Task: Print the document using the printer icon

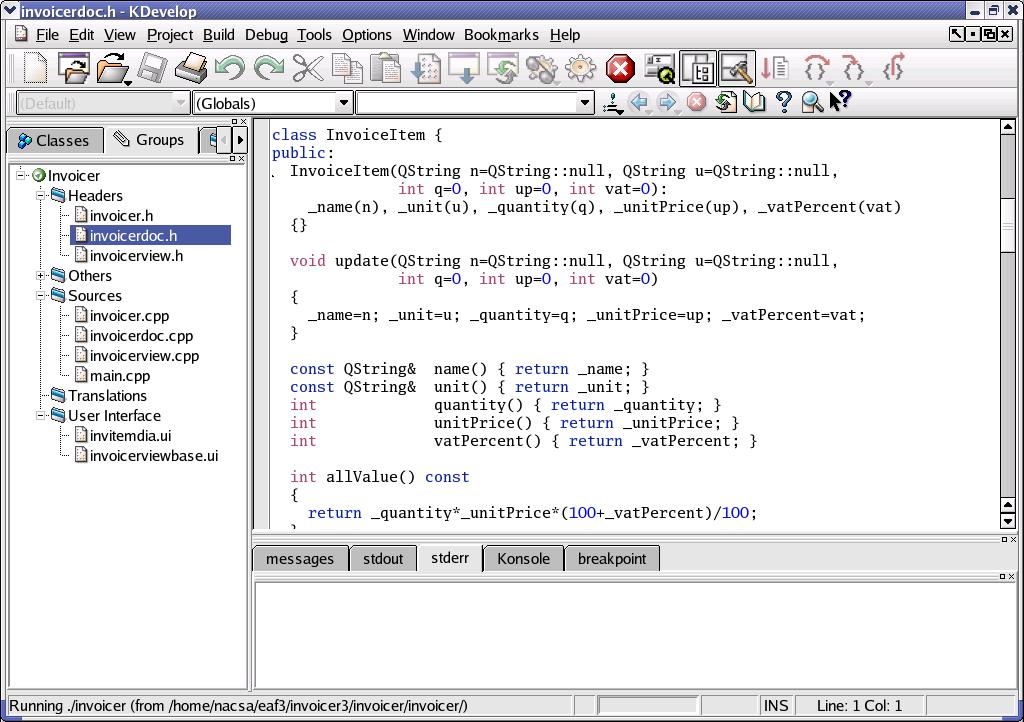Action: tap(191, 68)
